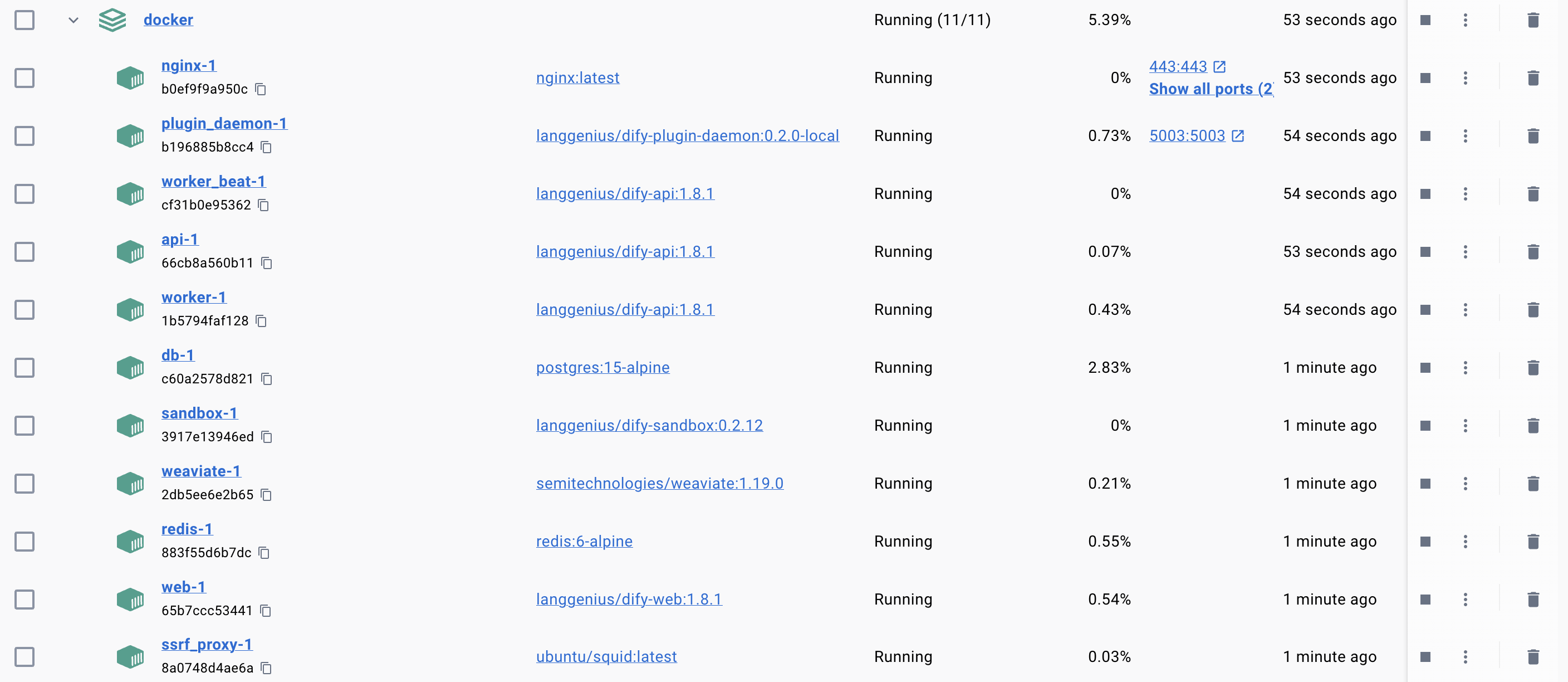Stop the whole docker stack
The width and height of the screenshot is (1568, 682).
(1425, 20)
